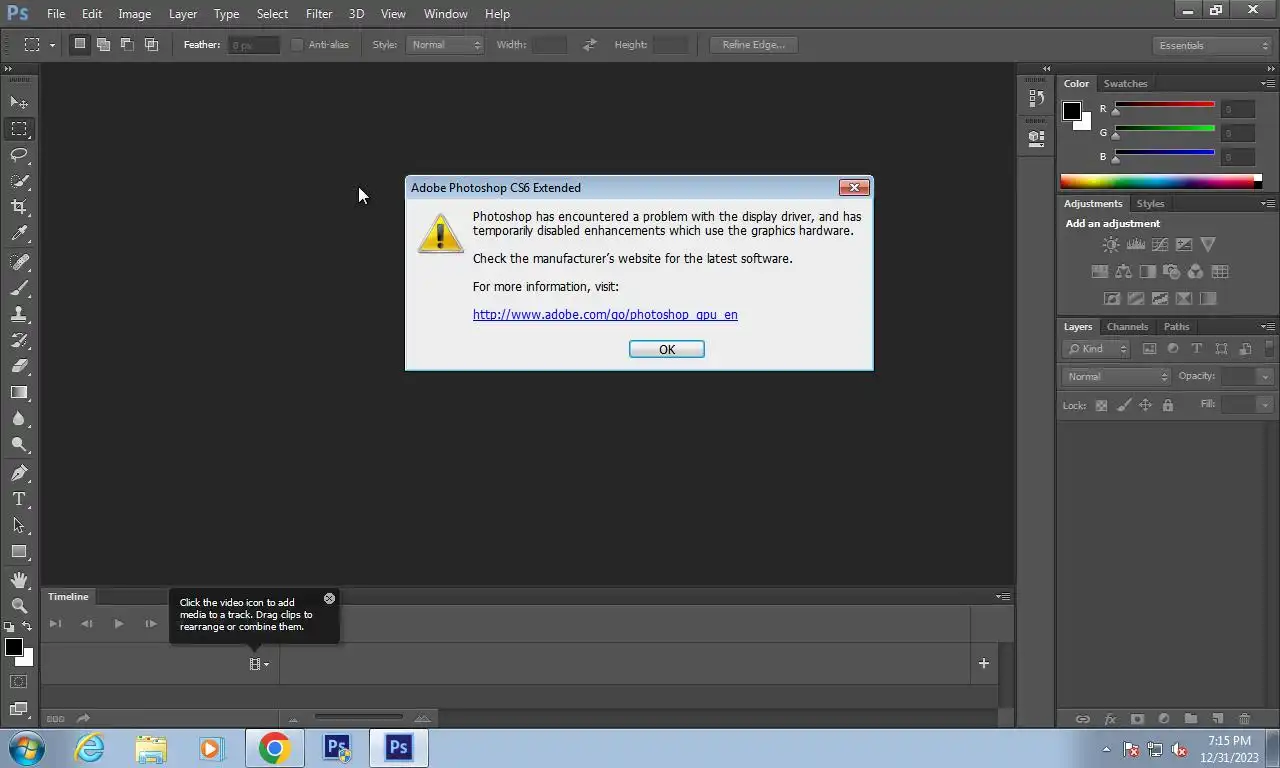This screenshot has width=1280, height=768.
Task: Click the Refine Edge button
Action: coord(753,45)
